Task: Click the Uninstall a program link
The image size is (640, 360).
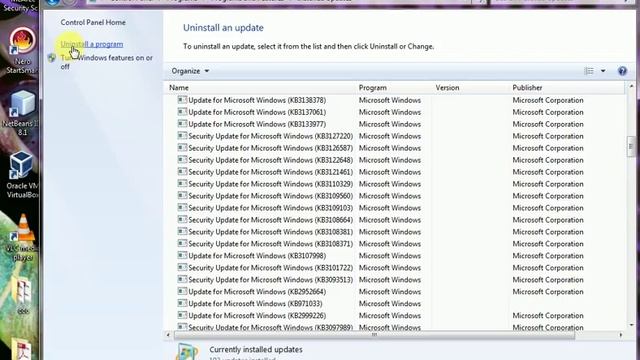Action: (92, 44)
